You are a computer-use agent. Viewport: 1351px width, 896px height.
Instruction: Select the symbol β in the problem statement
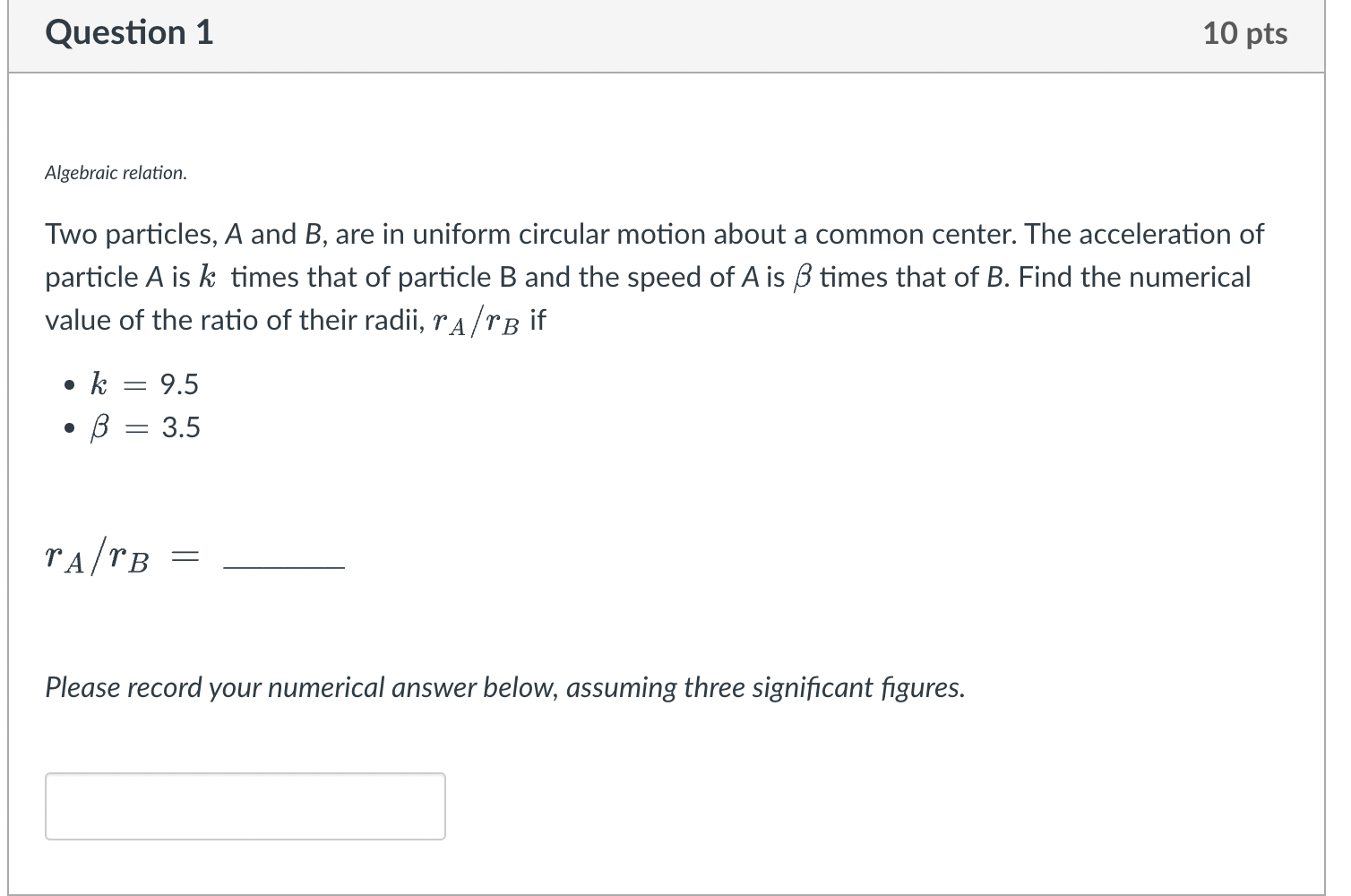pyautogui.click(x=804, y=277)
